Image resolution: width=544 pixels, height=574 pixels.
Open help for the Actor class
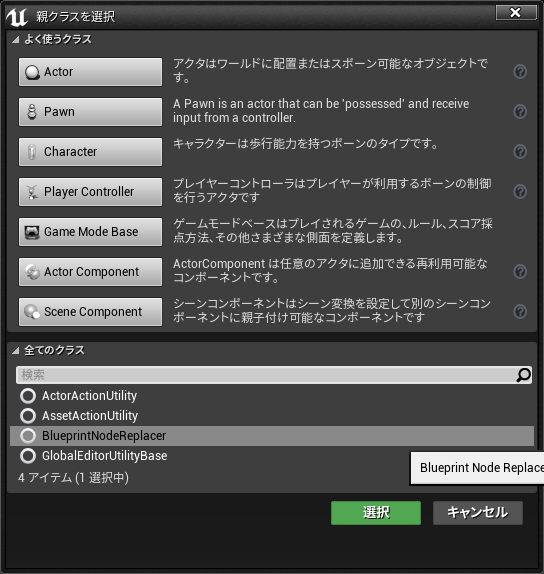[x=520, y=71]
